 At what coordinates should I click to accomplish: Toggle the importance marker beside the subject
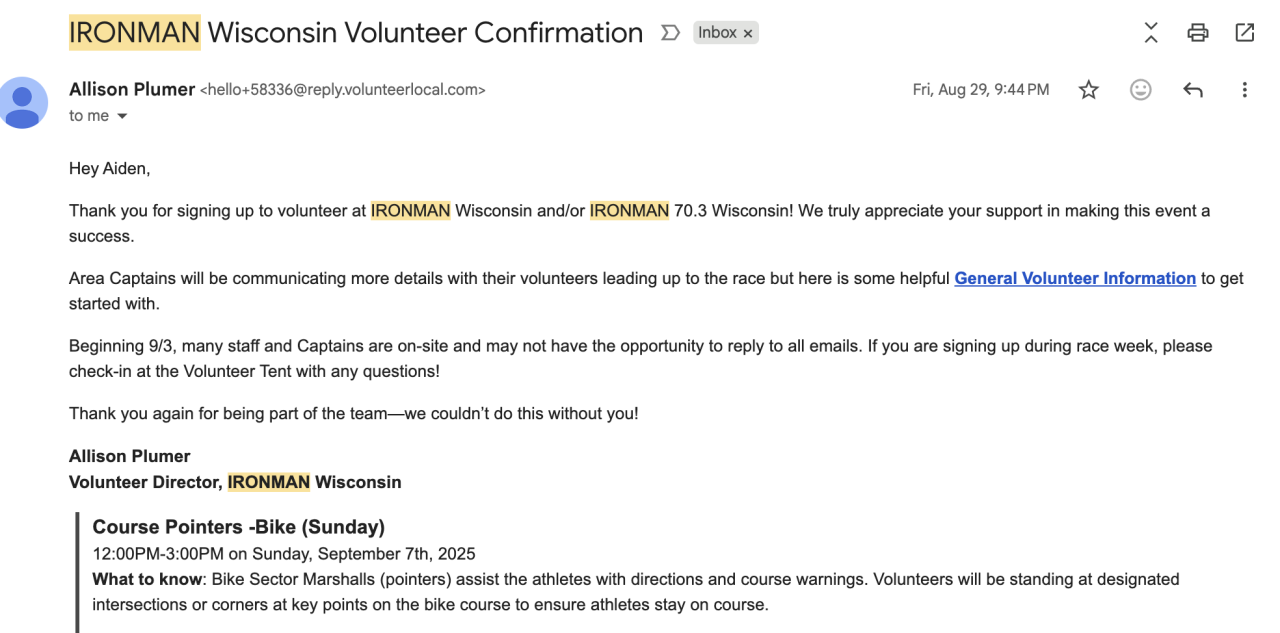click(670, 33)
